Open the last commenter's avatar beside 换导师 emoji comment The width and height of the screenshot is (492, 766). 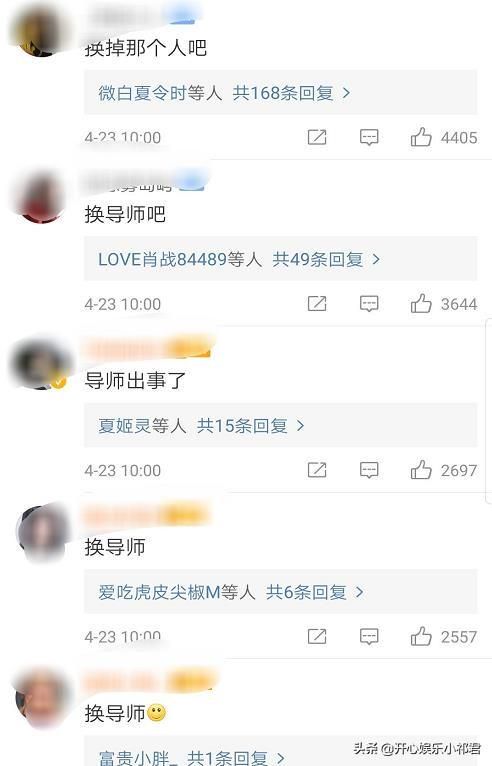(x=41, y=698)
